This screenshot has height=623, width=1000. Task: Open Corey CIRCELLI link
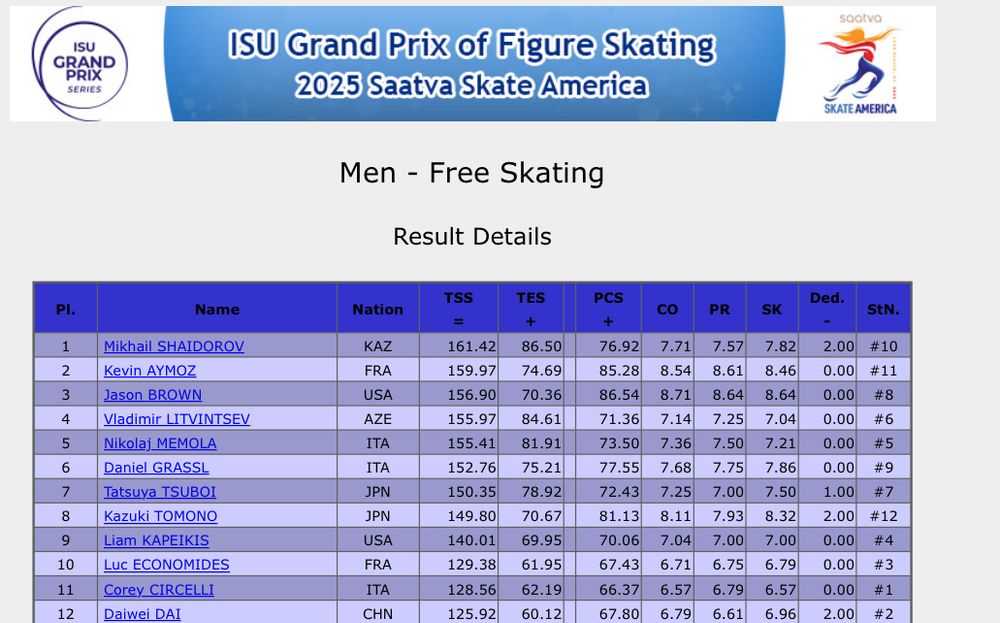pyautogui.click(x=159, y=590)
